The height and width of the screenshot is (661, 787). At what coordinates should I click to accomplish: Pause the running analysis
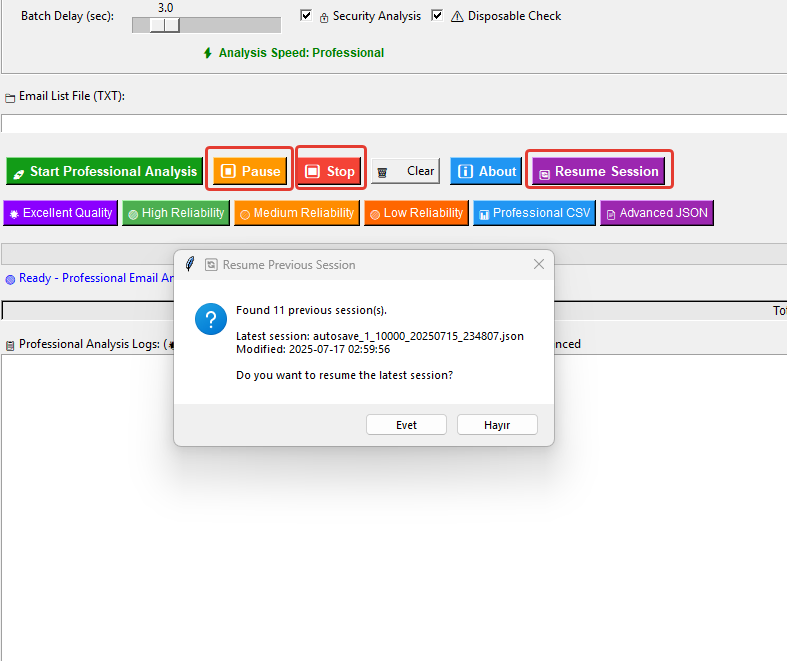[x=250, y=171]
